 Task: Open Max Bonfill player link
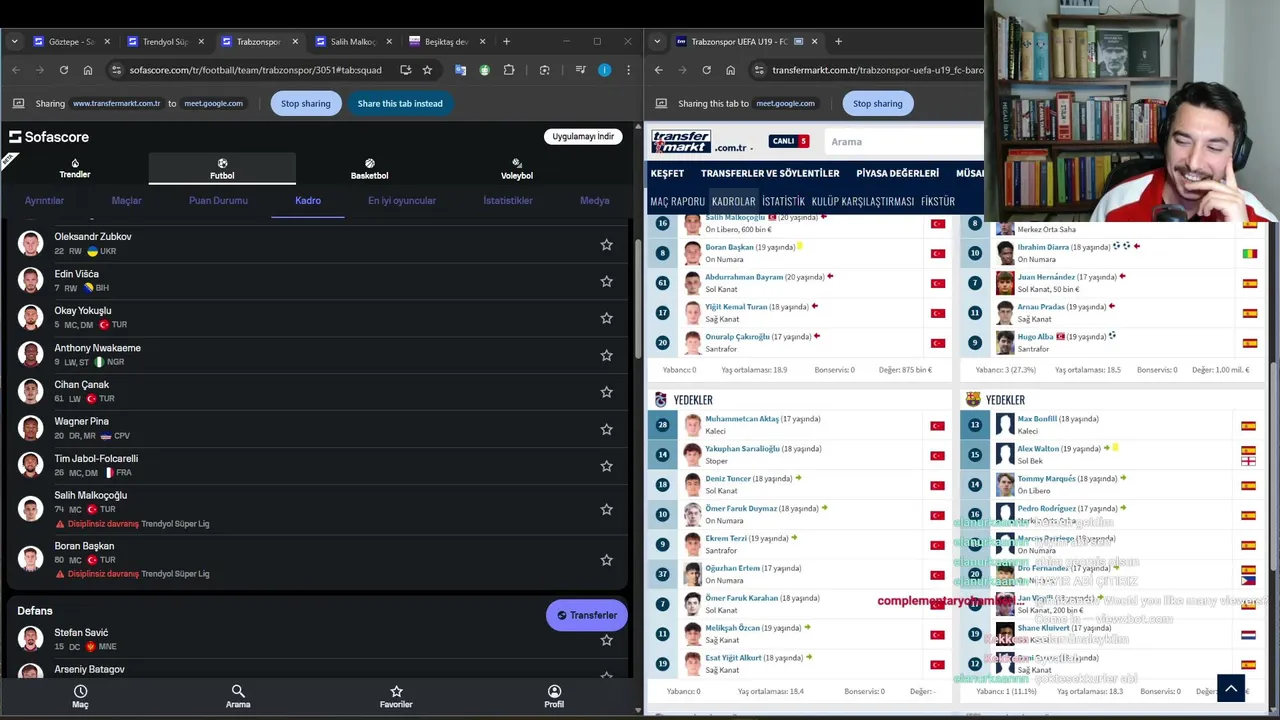point(1037,419)
